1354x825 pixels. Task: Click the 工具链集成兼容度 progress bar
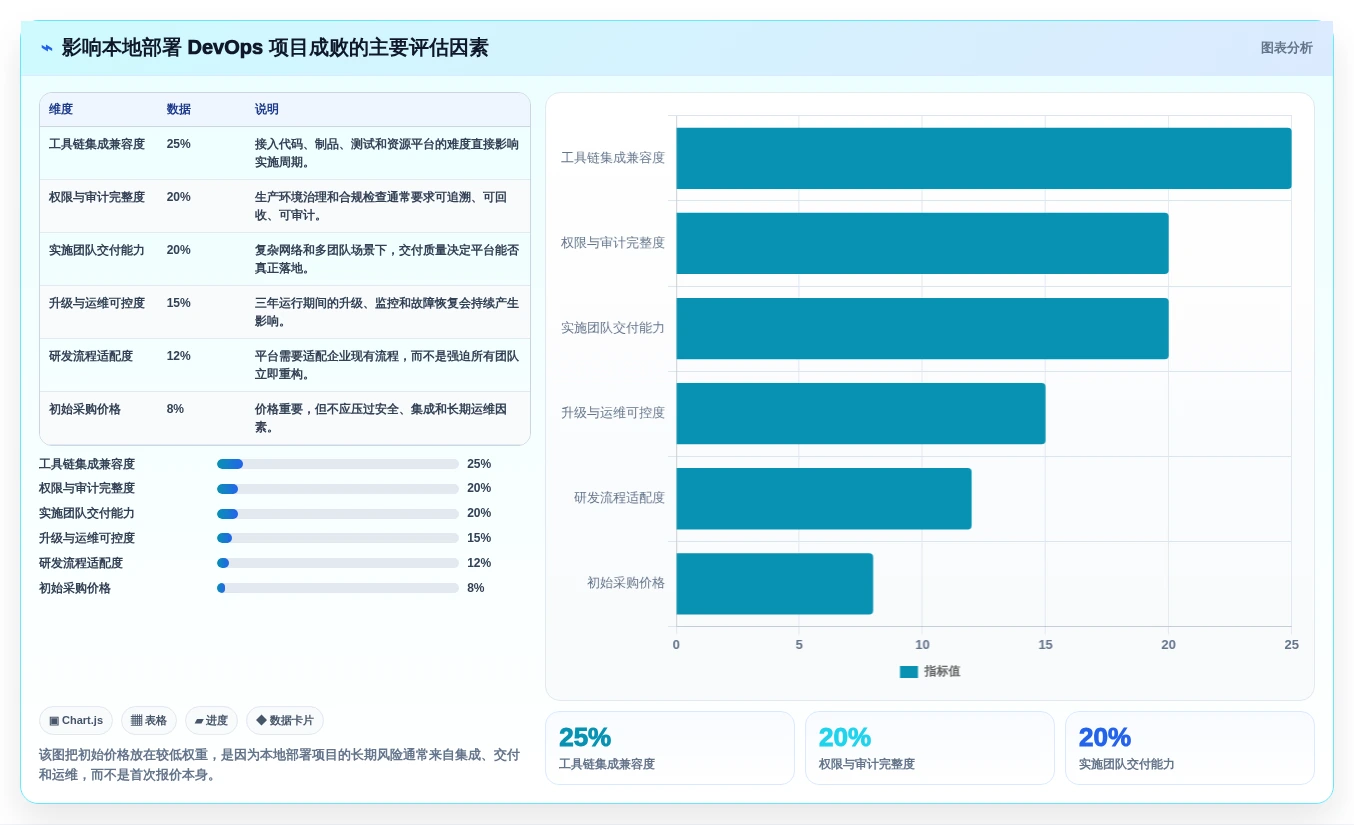click(338, 464)
